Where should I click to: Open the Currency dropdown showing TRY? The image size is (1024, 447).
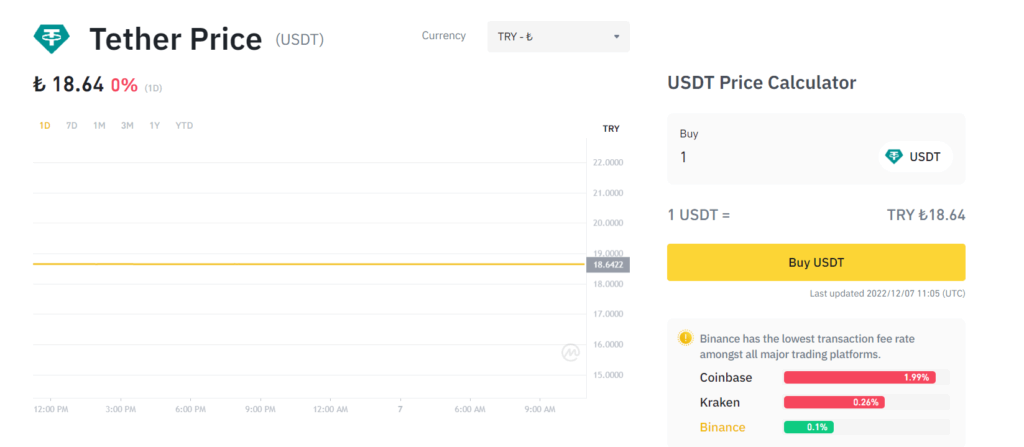(558, 37)
